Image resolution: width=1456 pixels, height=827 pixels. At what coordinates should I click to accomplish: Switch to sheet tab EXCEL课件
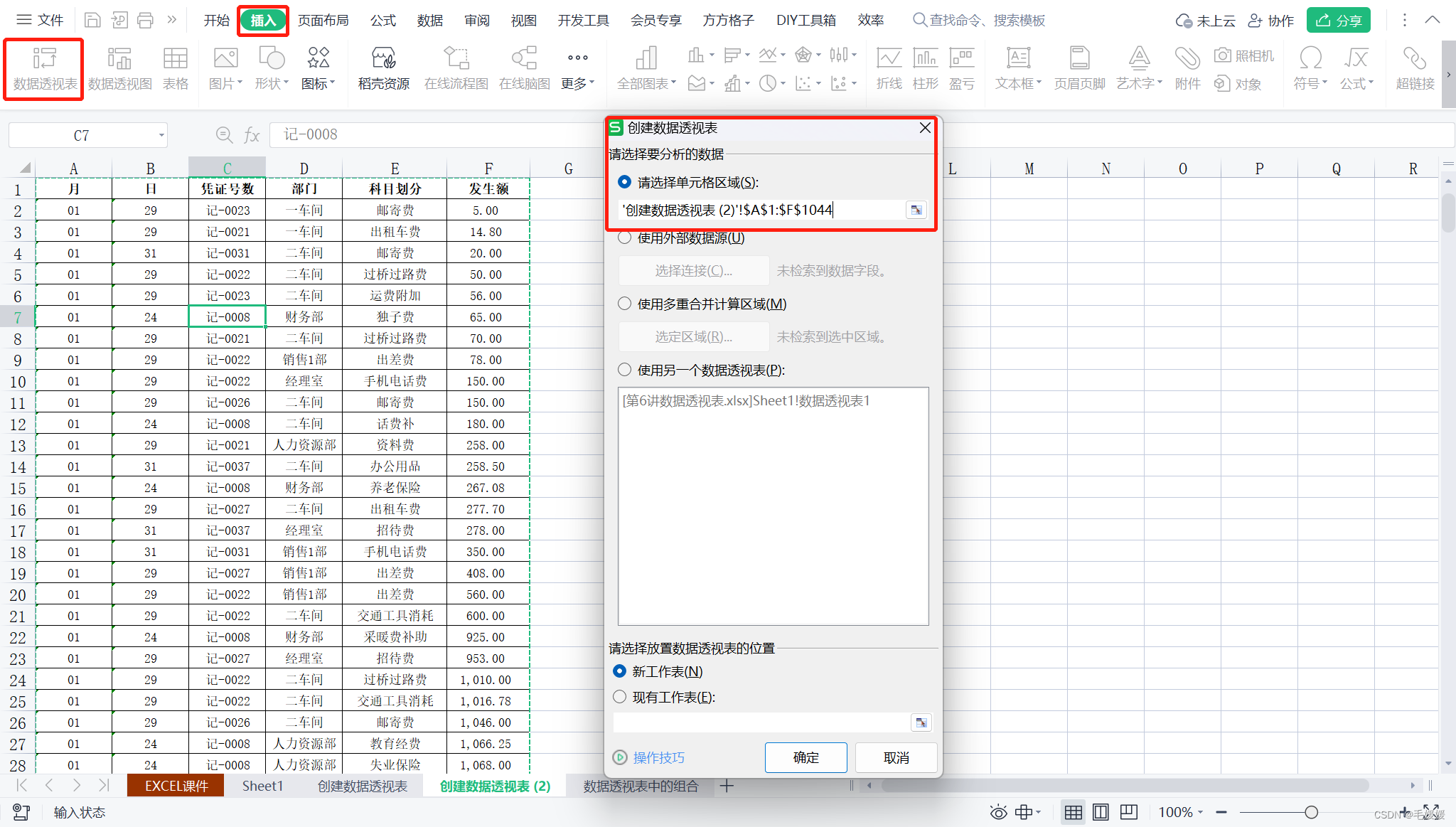176,786
